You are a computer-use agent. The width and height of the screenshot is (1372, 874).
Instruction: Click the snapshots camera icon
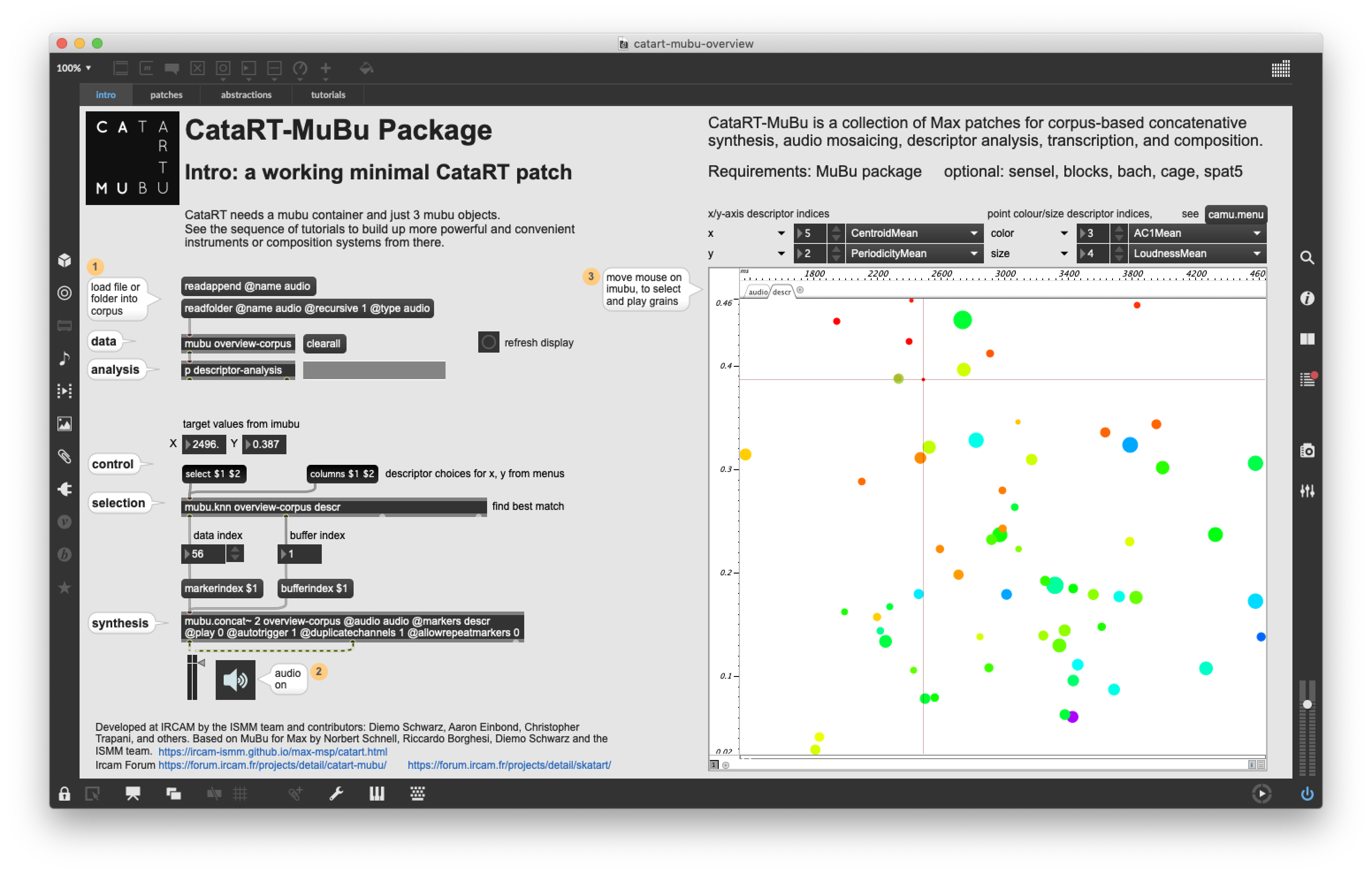click(x=1307, y=451)
